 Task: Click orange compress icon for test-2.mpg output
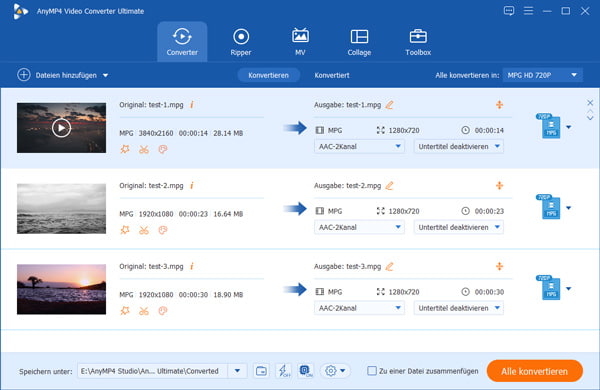tap(499, 185)
